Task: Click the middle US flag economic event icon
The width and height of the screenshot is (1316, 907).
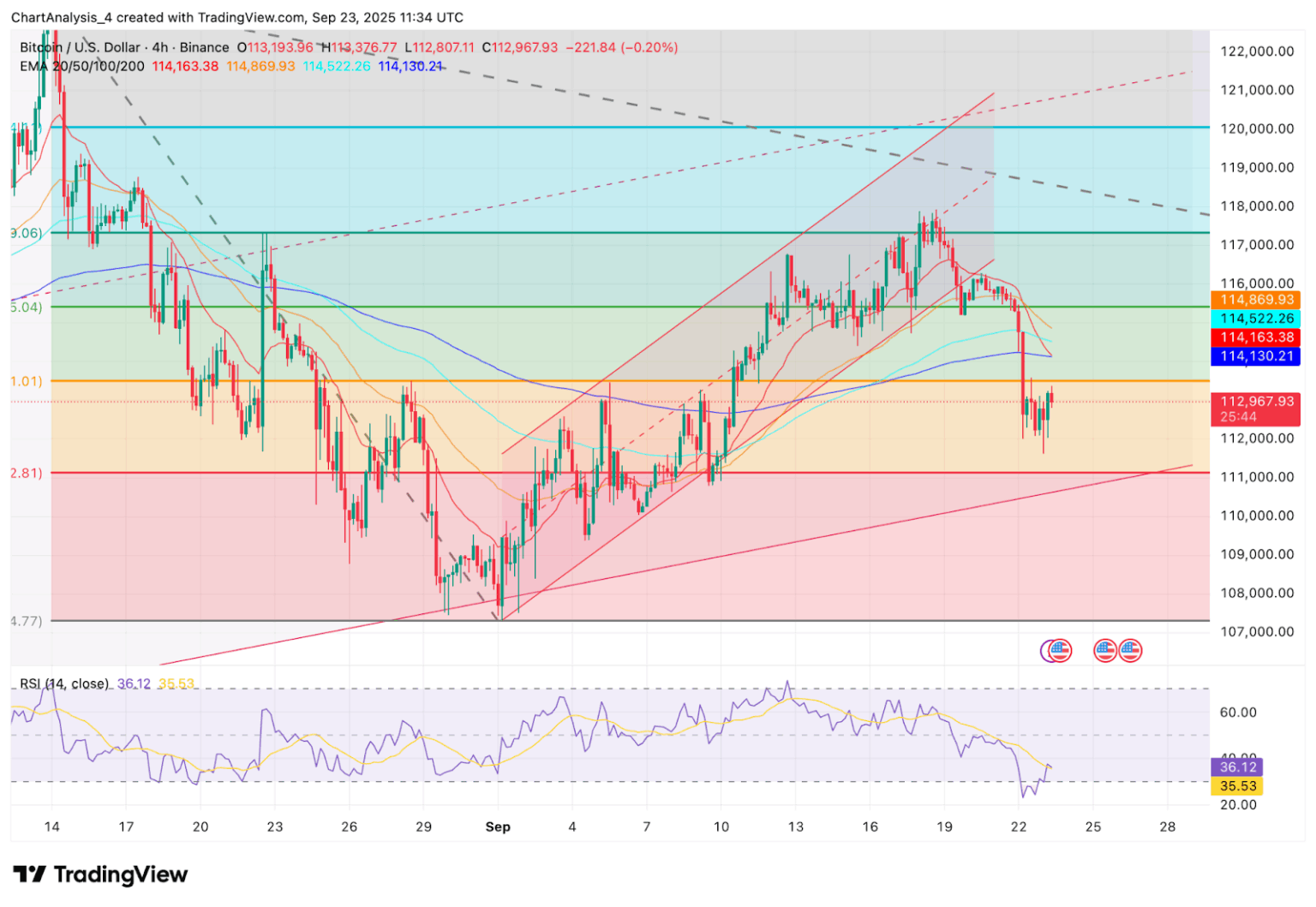Action: coord(1106,650)
